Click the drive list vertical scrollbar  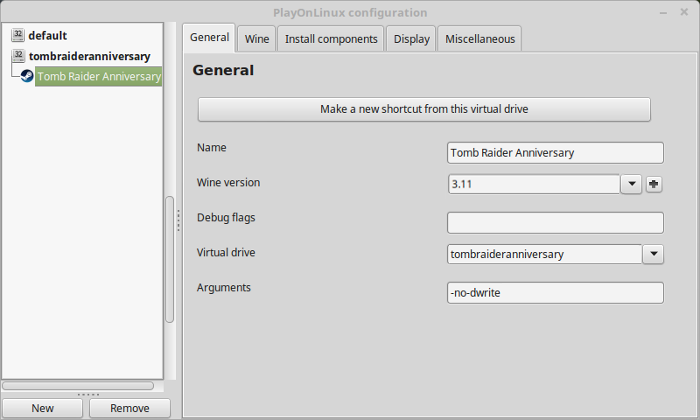point(170,259)
